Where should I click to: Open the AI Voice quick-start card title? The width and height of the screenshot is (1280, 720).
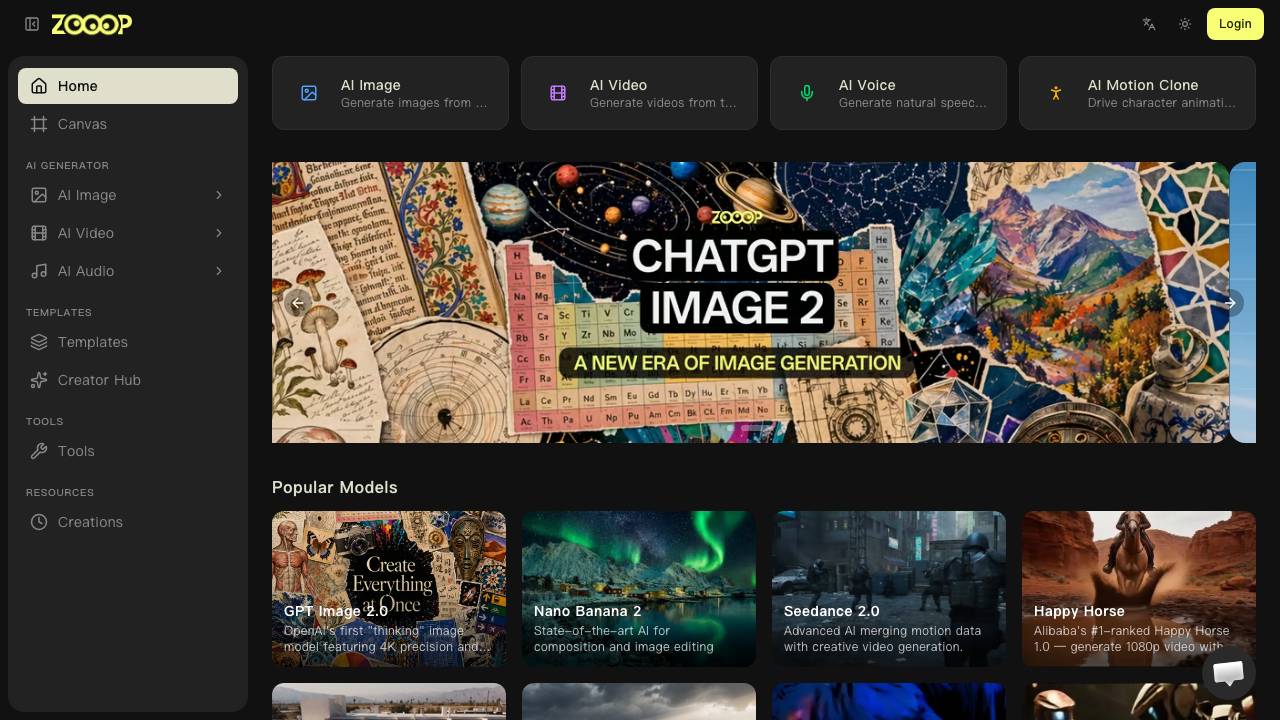coord(867,85)
